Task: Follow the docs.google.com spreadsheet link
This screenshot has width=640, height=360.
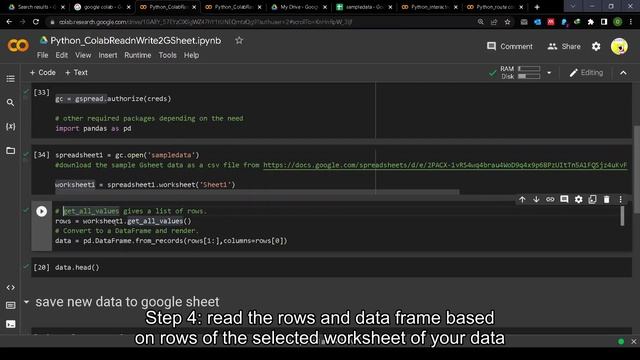Action: coord(445,165)
